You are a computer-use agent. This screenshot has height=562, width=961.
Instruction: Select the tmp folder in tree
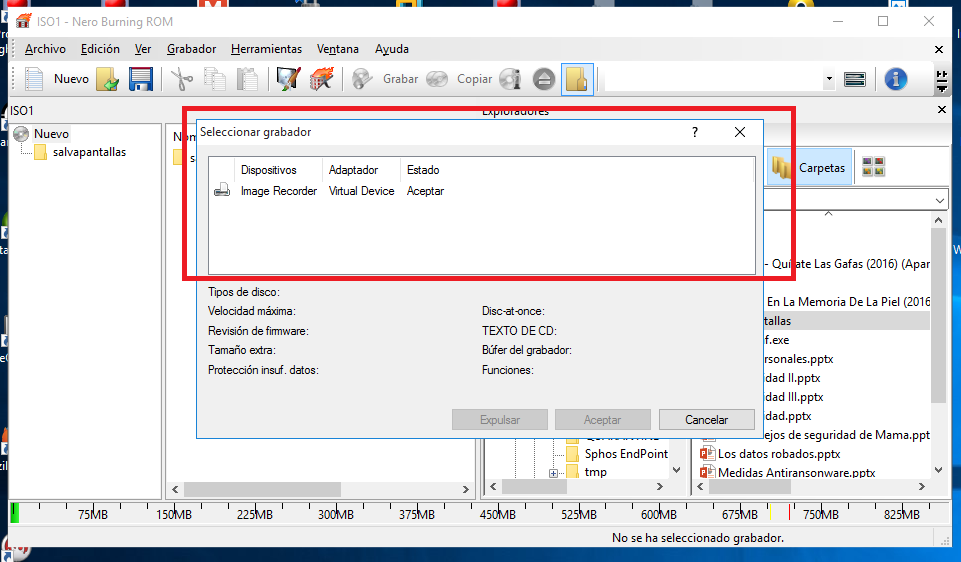595,472
